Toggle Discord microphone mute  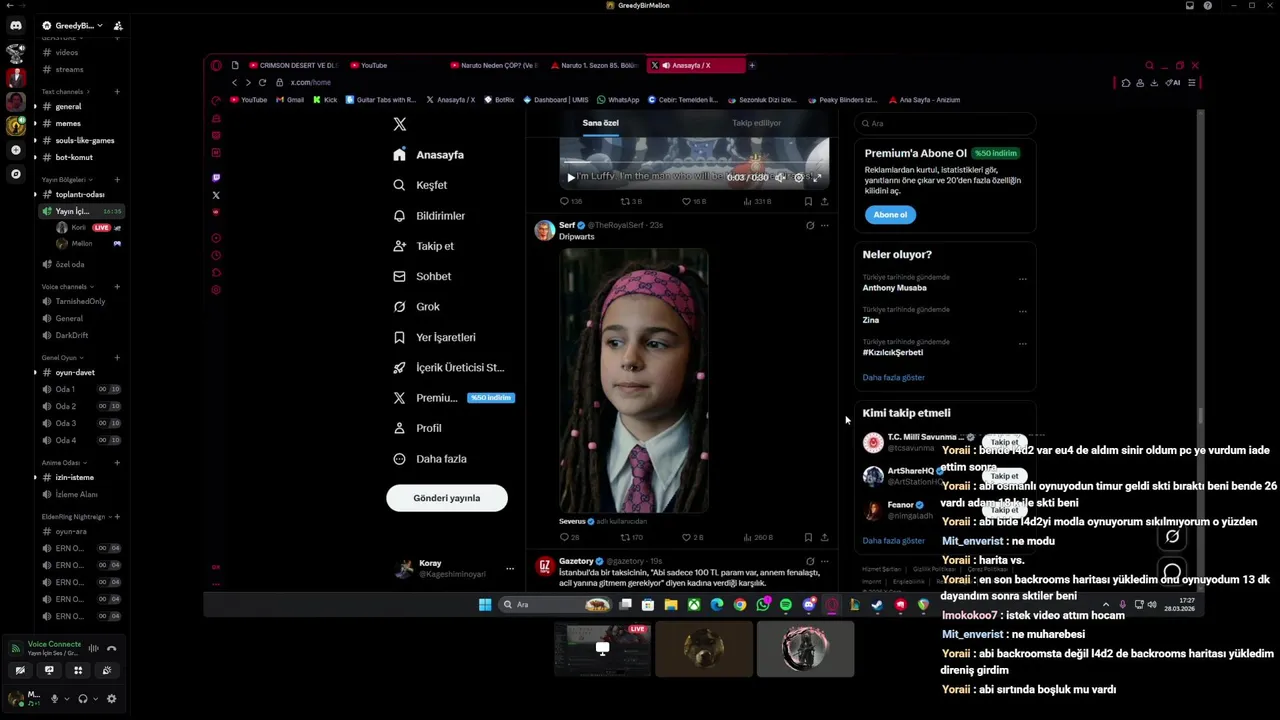[55, 699]
